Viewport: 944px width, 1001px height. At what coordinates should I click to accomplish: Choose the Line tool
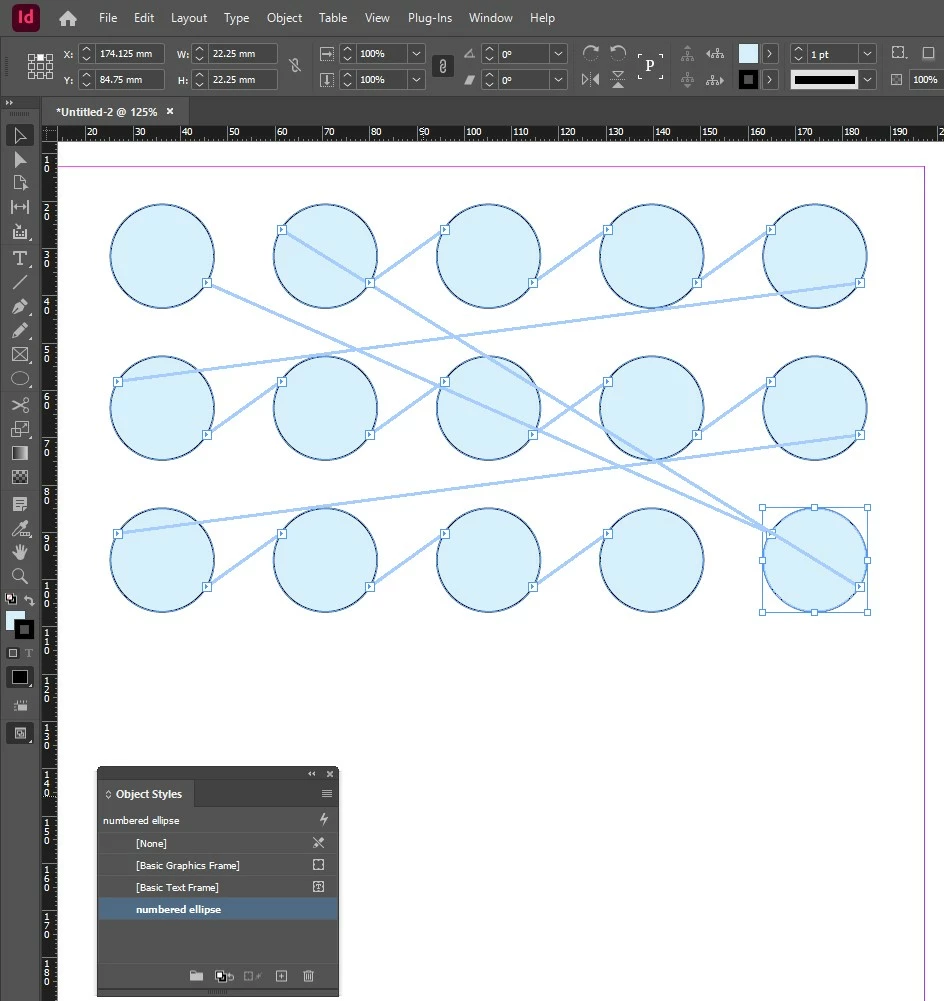point(20,282)
